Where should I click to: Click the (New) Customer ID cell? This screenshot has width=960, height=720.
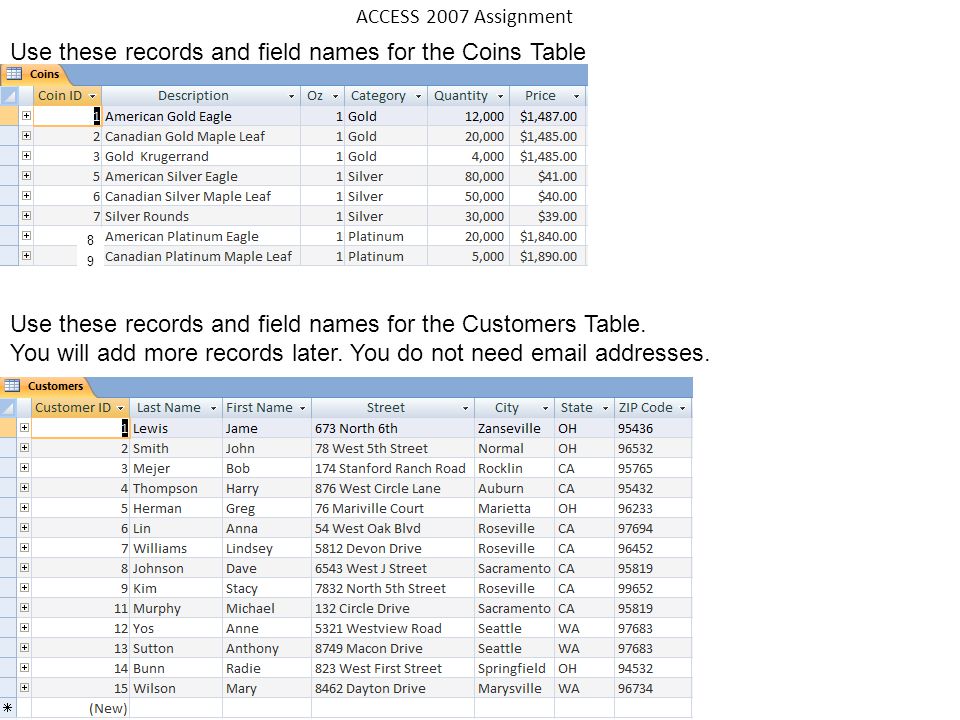[x=80, y=708]
